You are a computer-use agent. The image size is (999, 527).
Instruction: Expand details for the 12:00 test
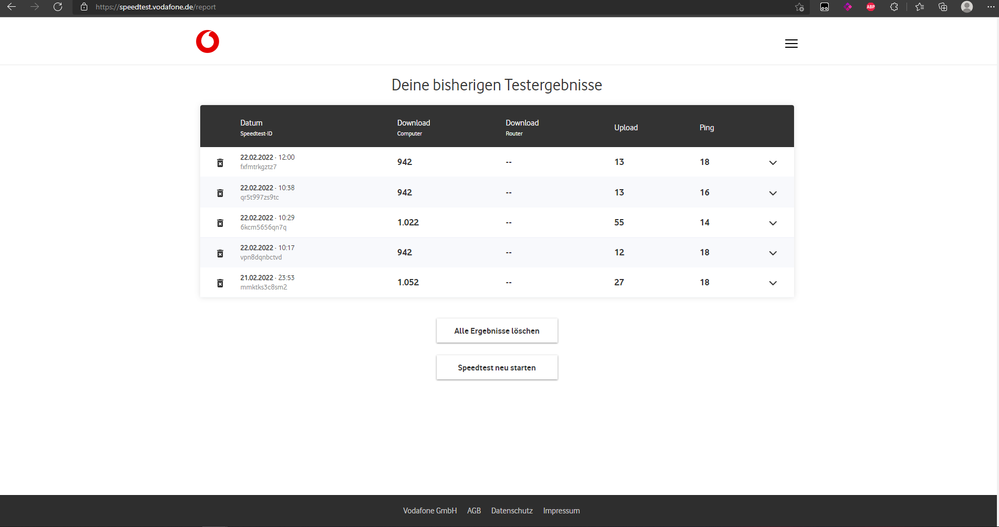pos(773,162)
